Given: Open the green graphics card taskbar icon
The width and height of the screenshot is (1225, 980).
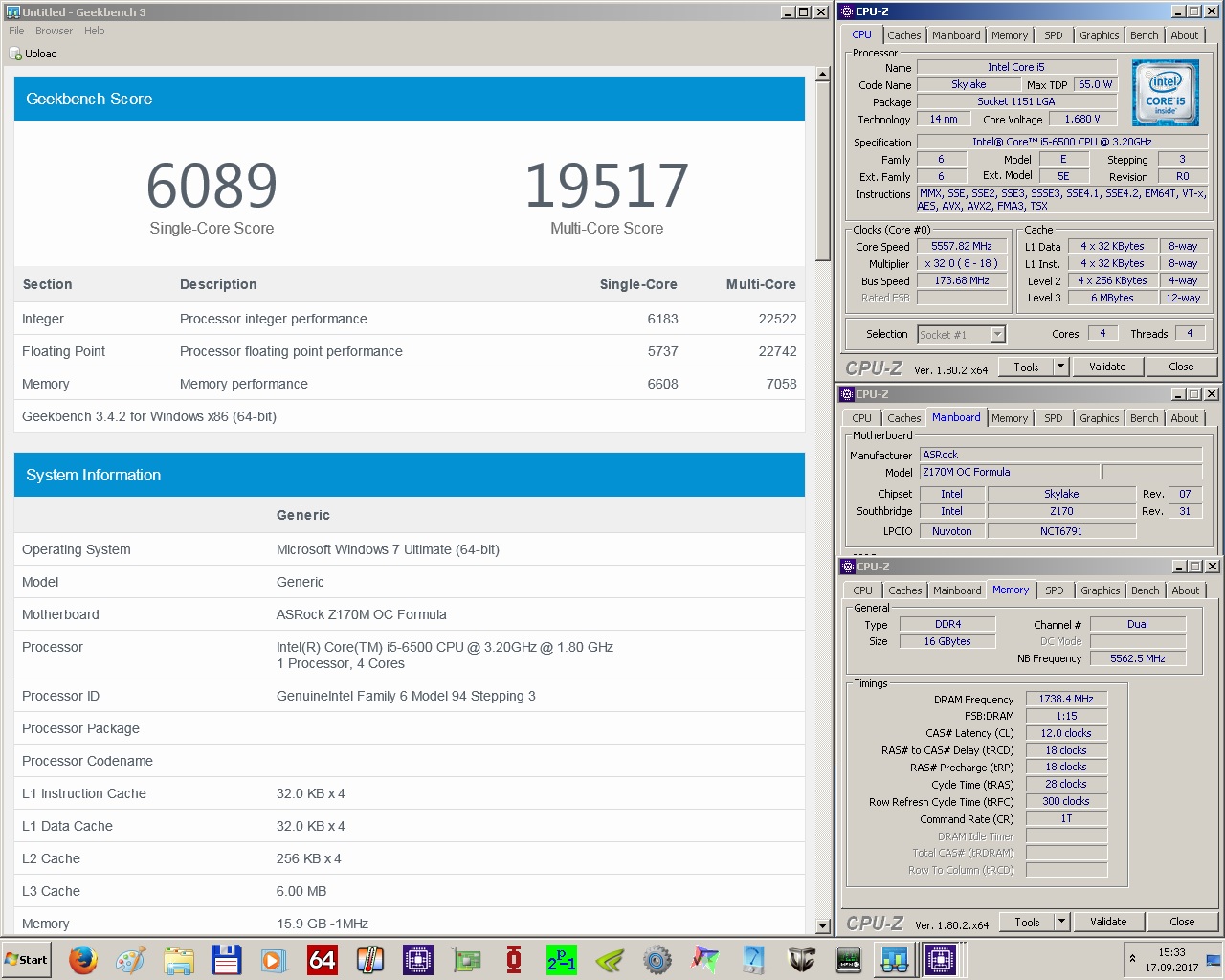Looking at the screenshot, I should coord(466,959).
